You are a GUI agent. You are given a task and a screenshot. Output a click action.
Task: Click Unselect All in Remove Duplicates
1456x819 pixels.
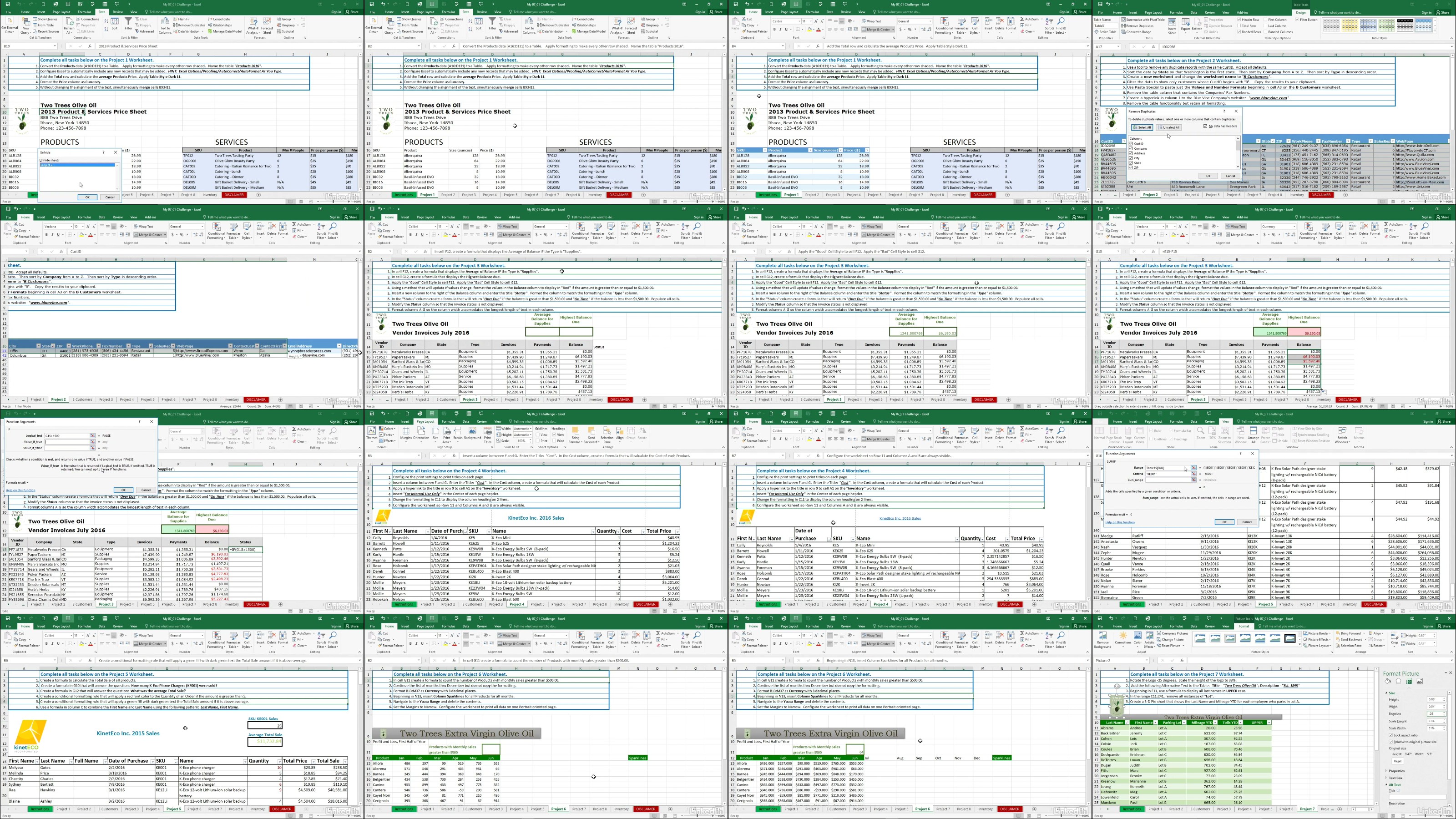[x=1168, y=128]
